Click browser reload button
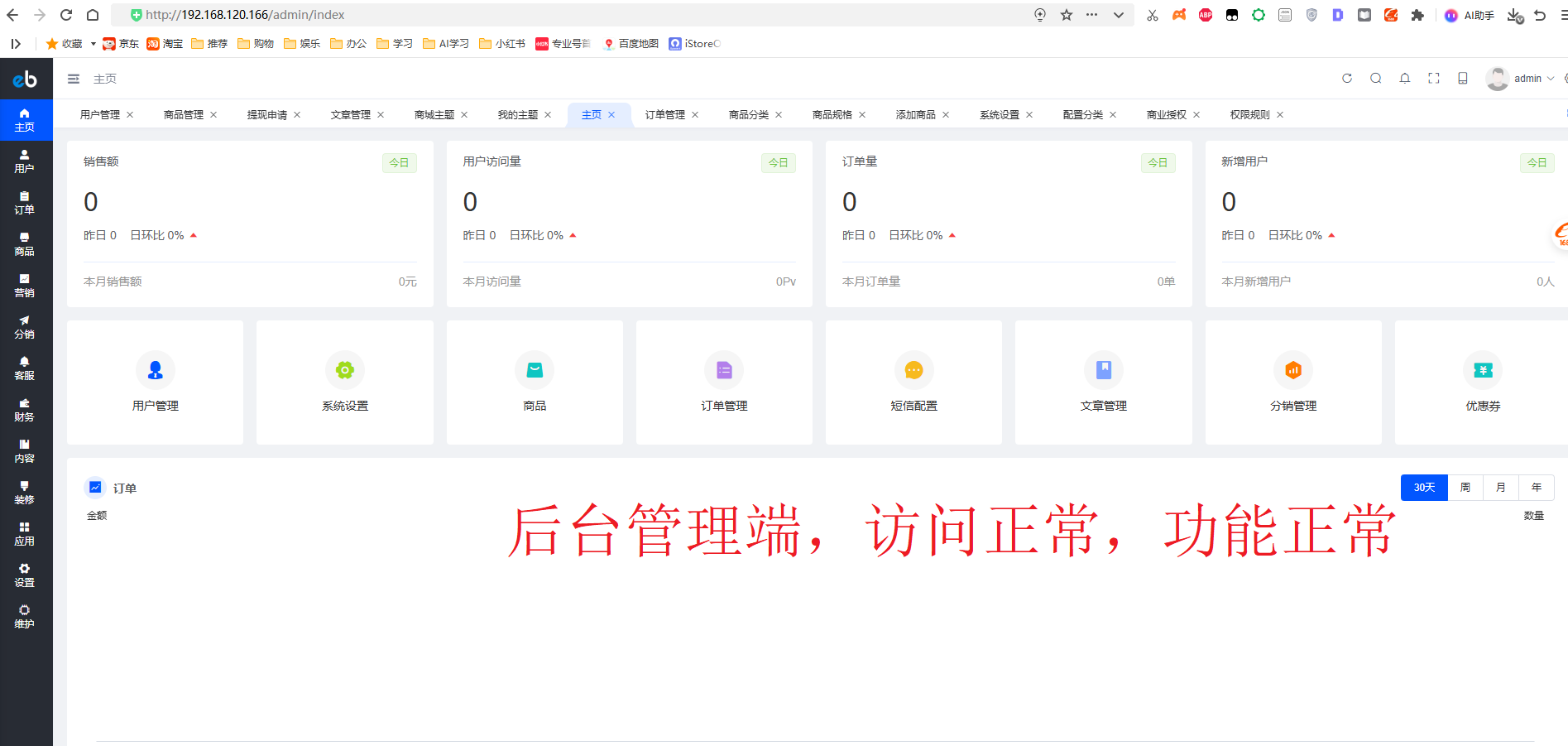1568x746 pixels. tap(66, 15)
